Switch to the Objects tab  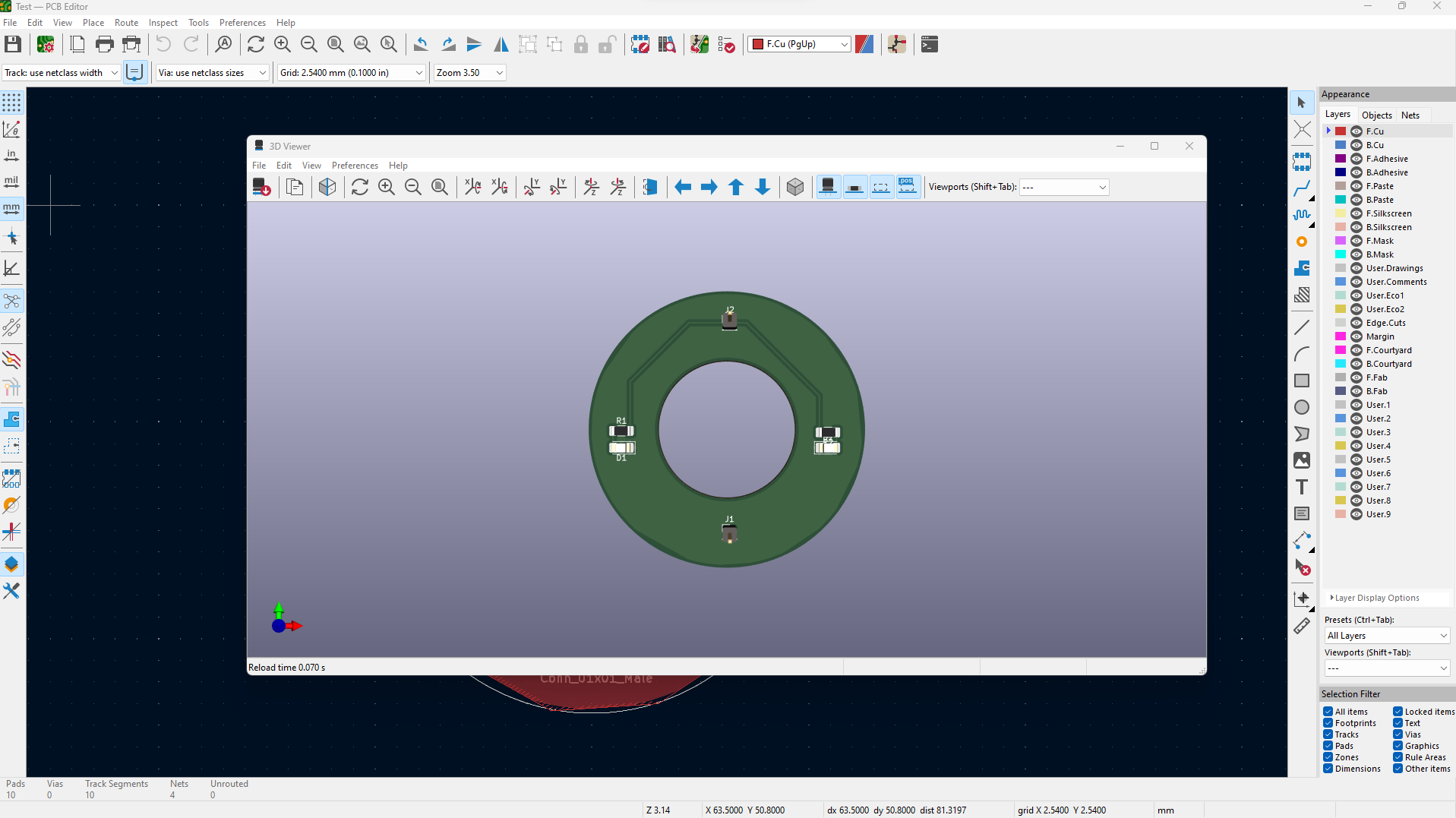1376,115
